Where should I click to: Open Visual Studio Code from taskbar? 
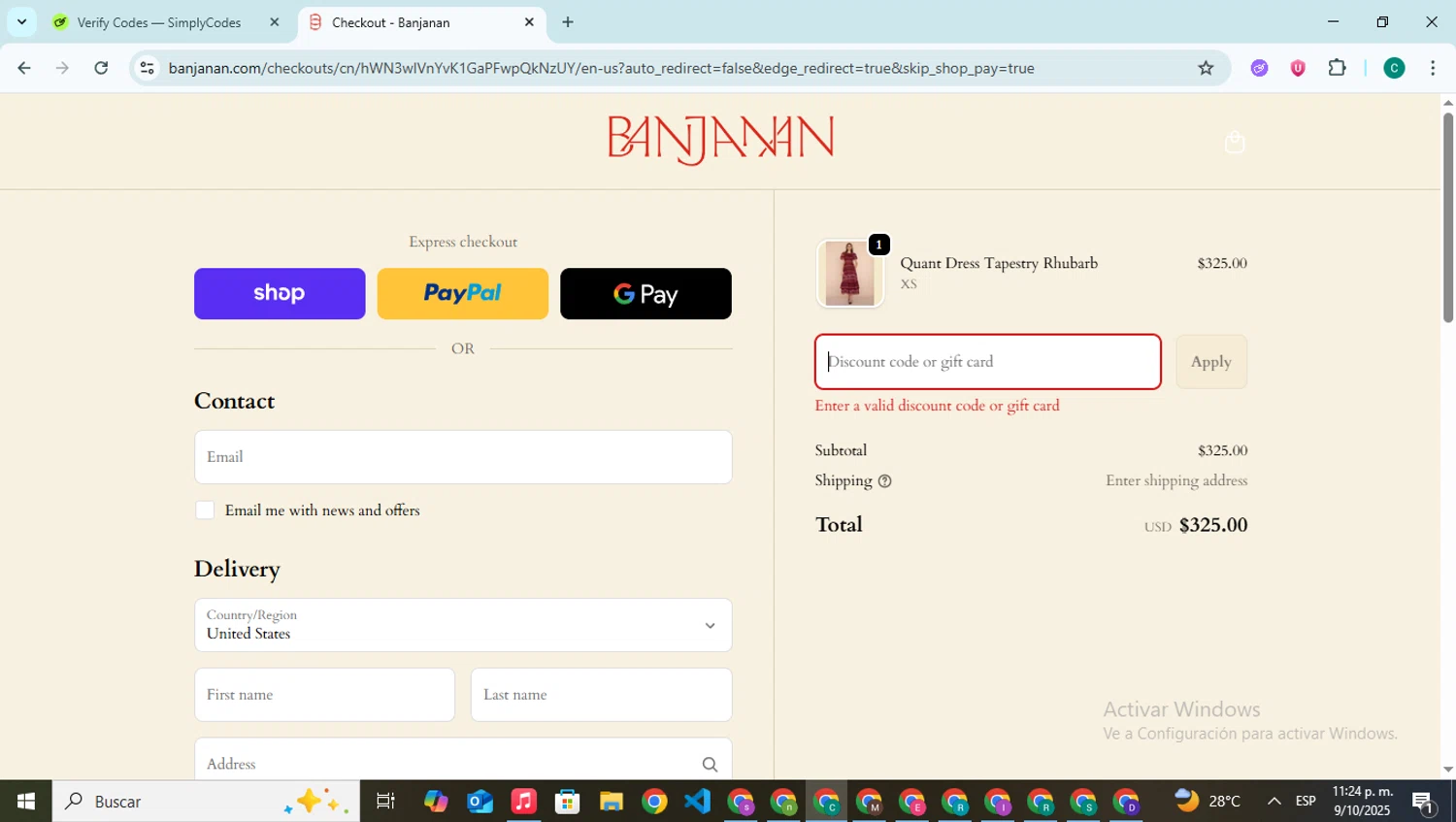pos(698,802)
